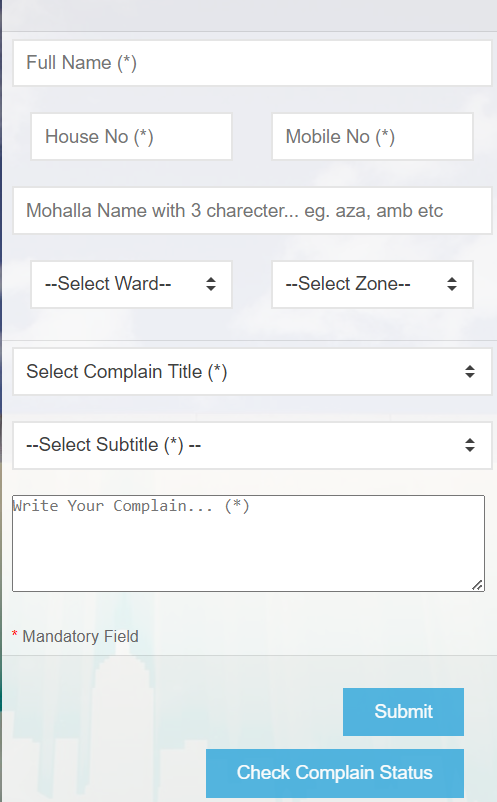Click the arrows icon on Complain Title

[x=469, y=371]
